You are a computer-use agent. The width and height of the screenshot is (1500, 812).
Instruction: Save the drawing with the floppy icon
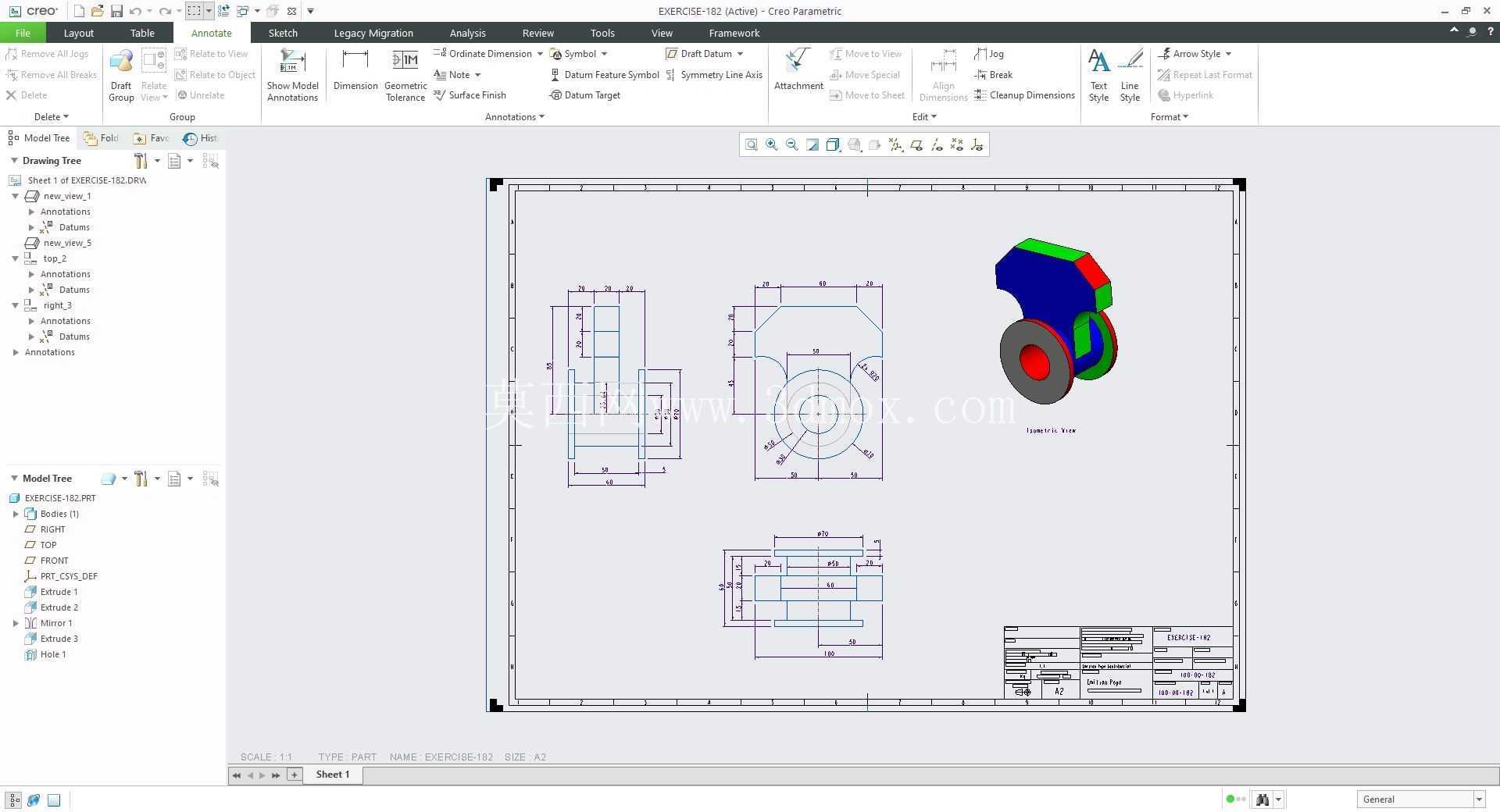tap(116, 11)
